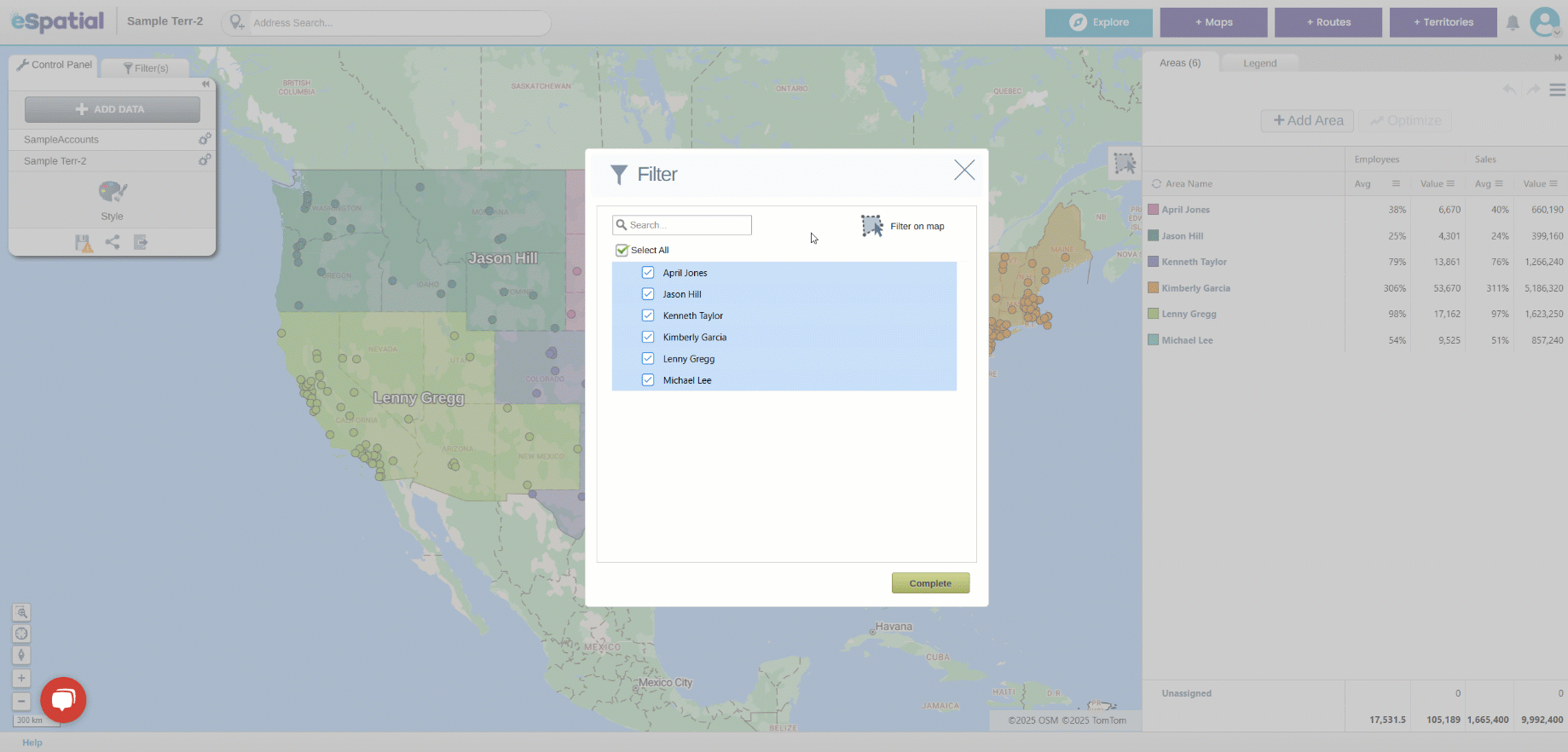Toggle the Select All checkbox
This screenshot has width=1568, height=752.
tap(622, 250)
